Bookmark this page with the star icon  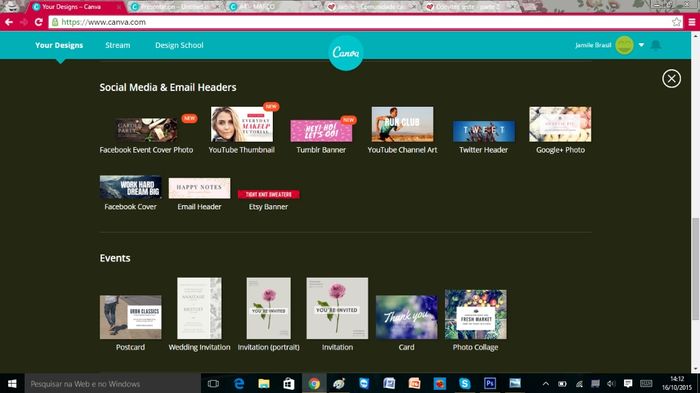coord(676,22)
